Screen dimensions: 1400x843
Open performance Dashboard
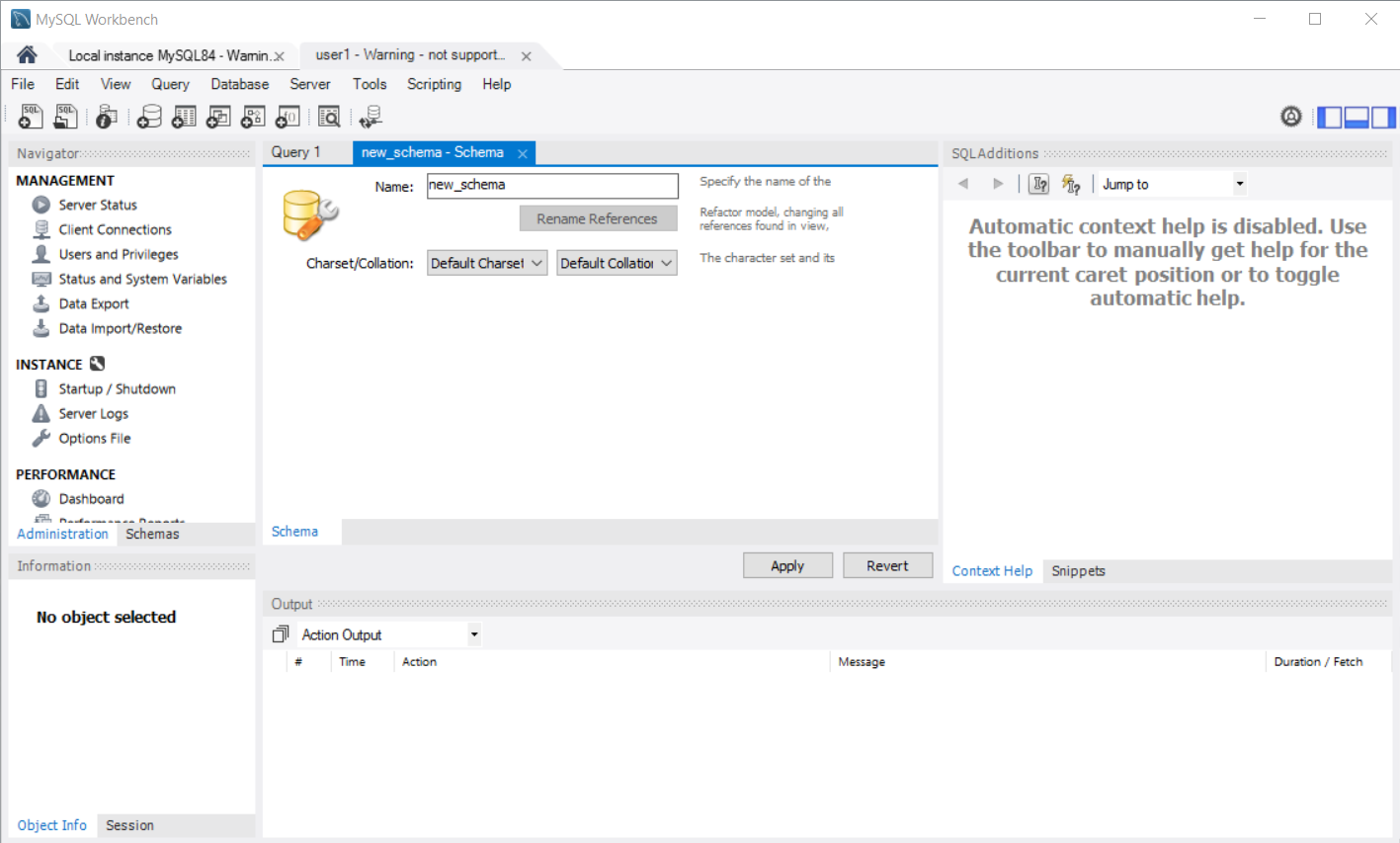(x=91, y=499)
